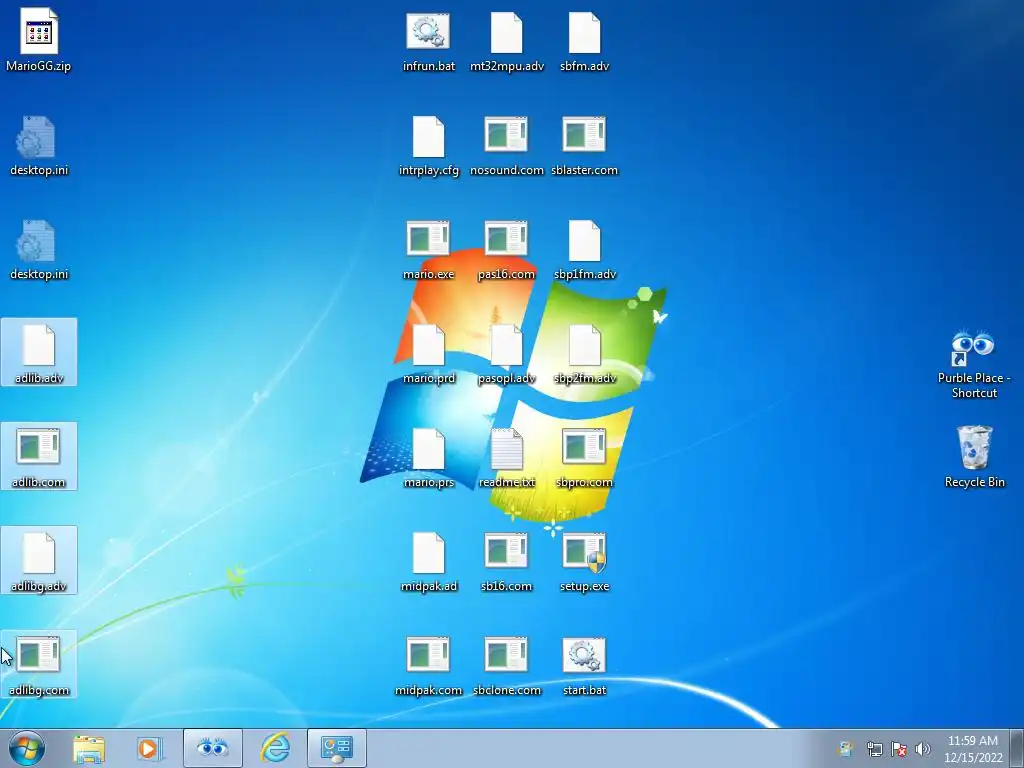Open Windows Explorer from the taskbar
This screenshot has height=768, width=1024.
pos(89,748)
